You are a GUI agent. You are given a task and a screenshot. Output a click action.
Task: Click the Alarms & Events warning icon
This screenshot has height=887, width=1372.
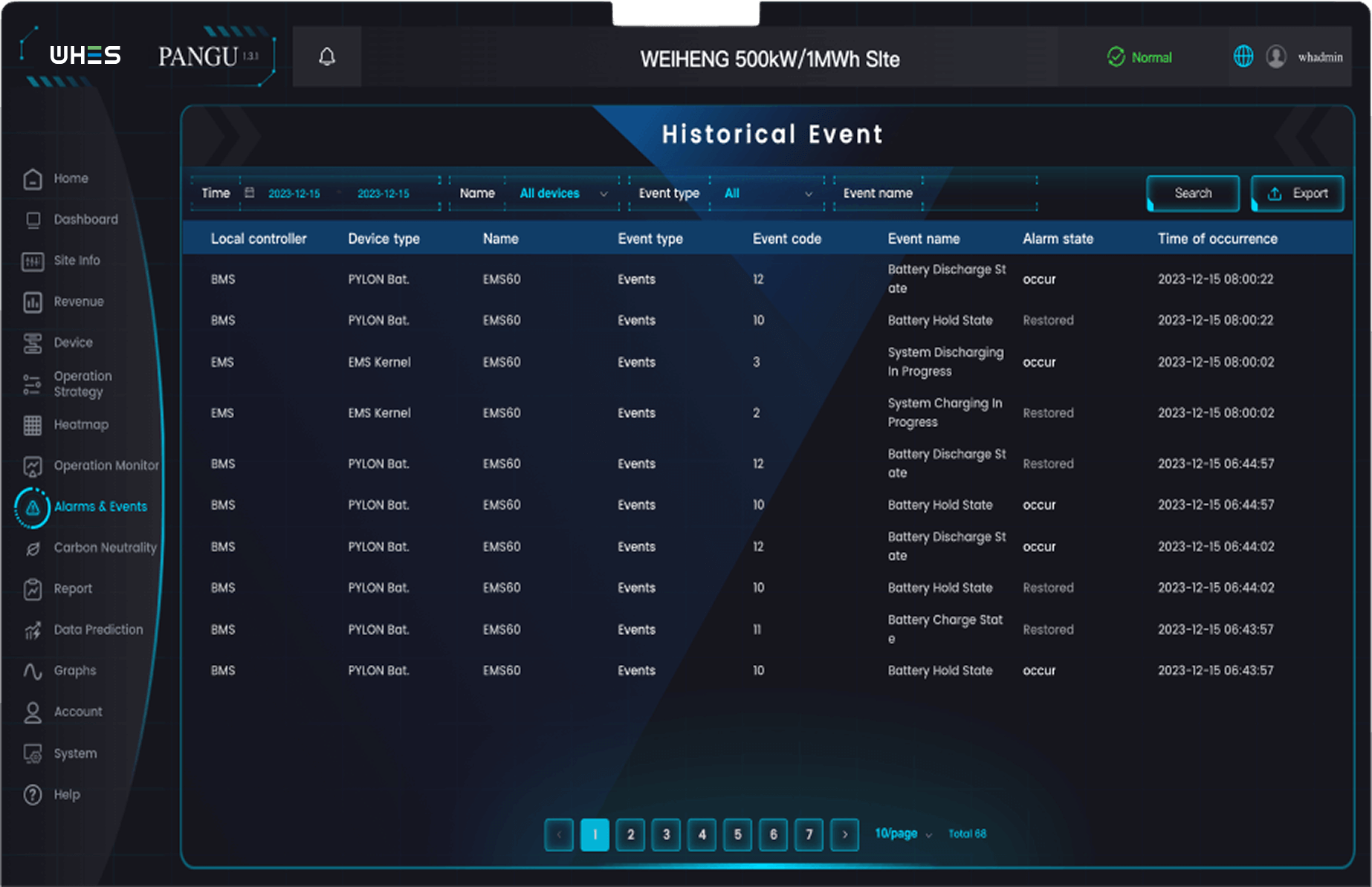[33, 507]
